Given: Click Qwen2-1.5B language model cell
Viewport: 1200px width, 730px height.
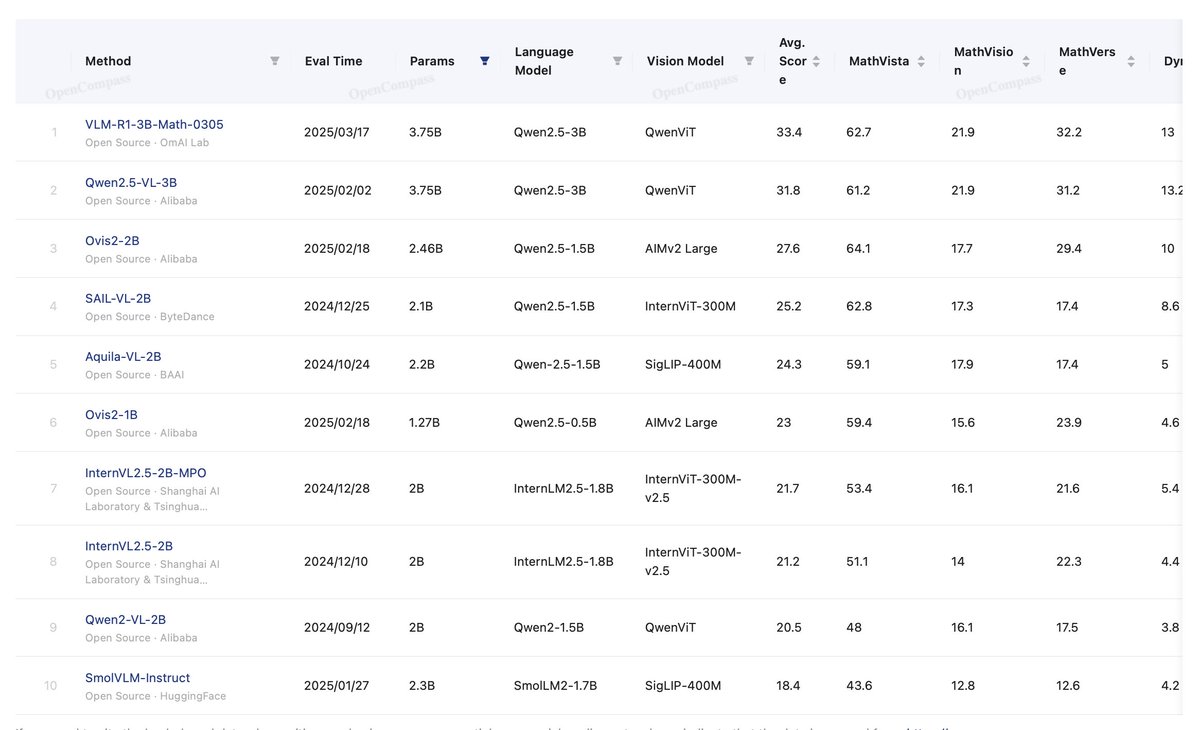Looking at the screenshot, I should [549, 628].
